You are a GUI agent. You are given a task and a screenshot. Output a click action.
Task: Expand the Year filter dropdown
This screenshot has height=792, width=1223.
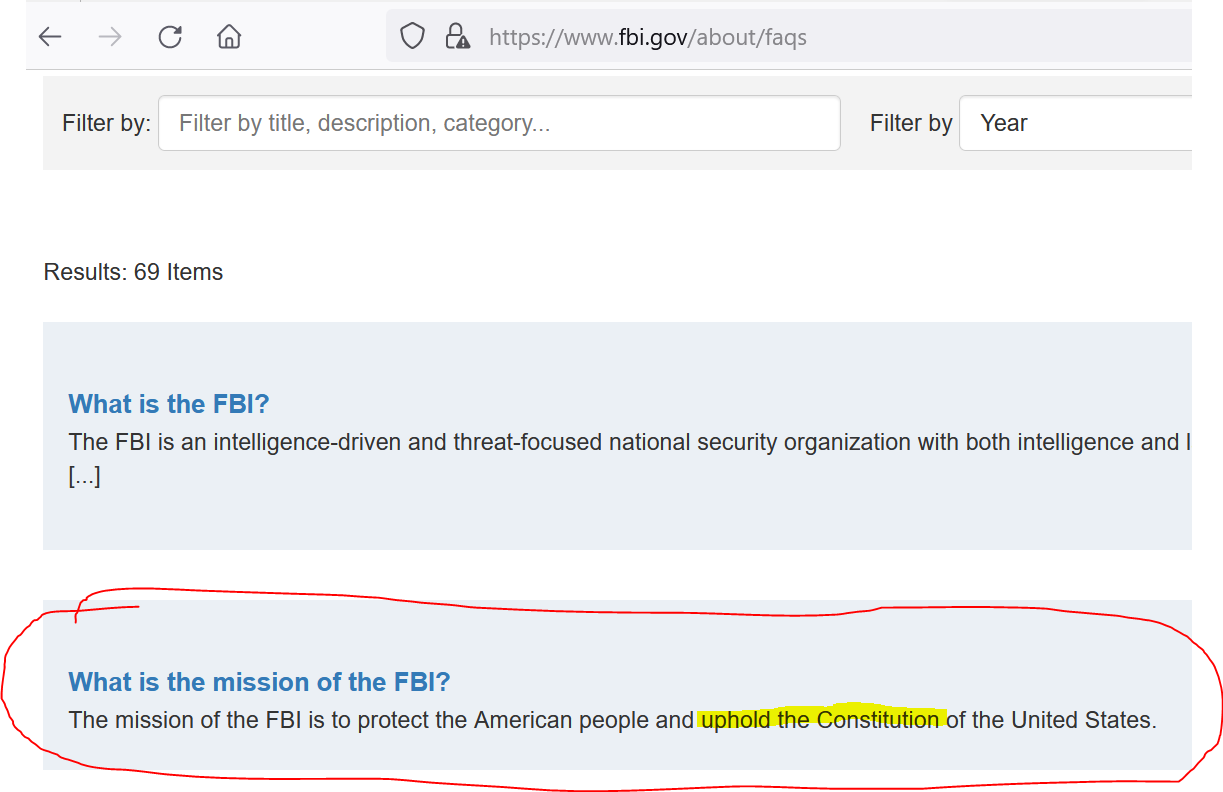tap(1075, 123)
